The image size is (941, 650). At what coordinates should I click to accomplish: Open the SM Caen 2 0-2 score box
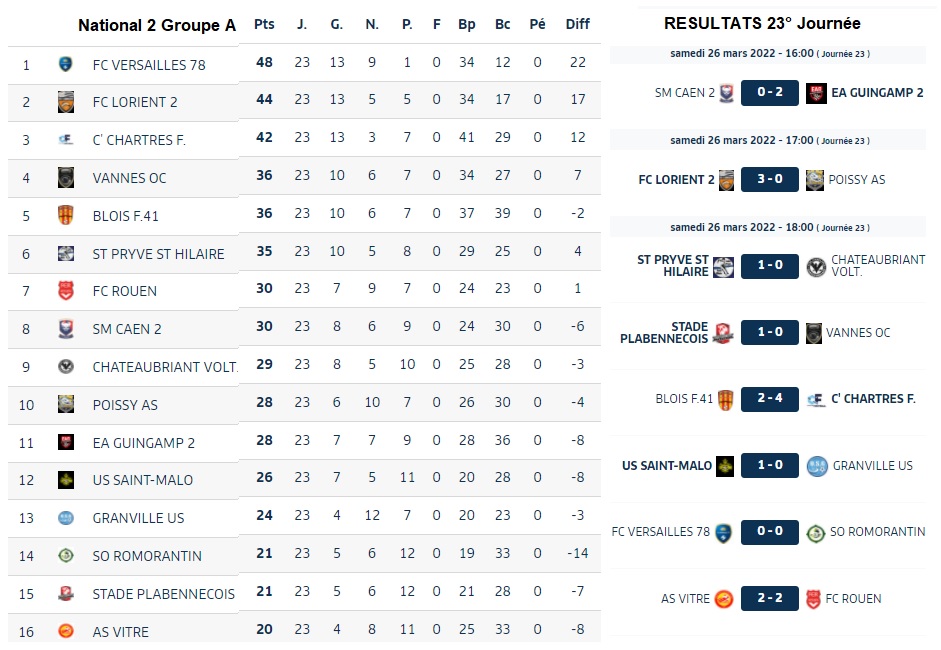coord(769,93)
